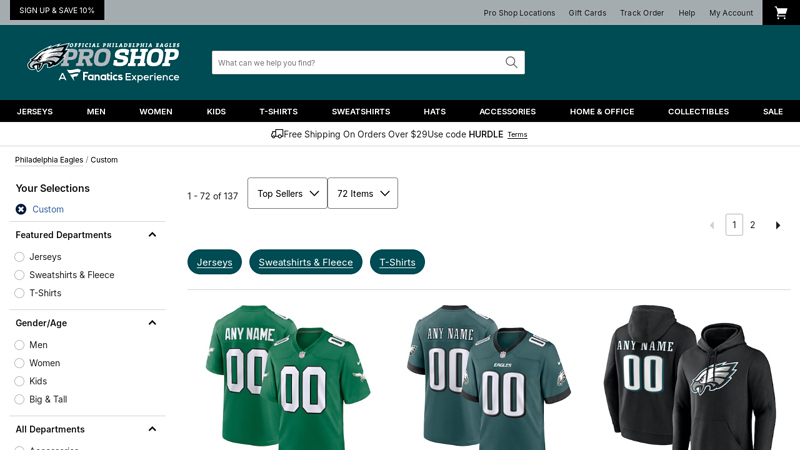Click the search input field
Image resolution: width=800 pixels, height=450 pixels.
click(355, 62)
